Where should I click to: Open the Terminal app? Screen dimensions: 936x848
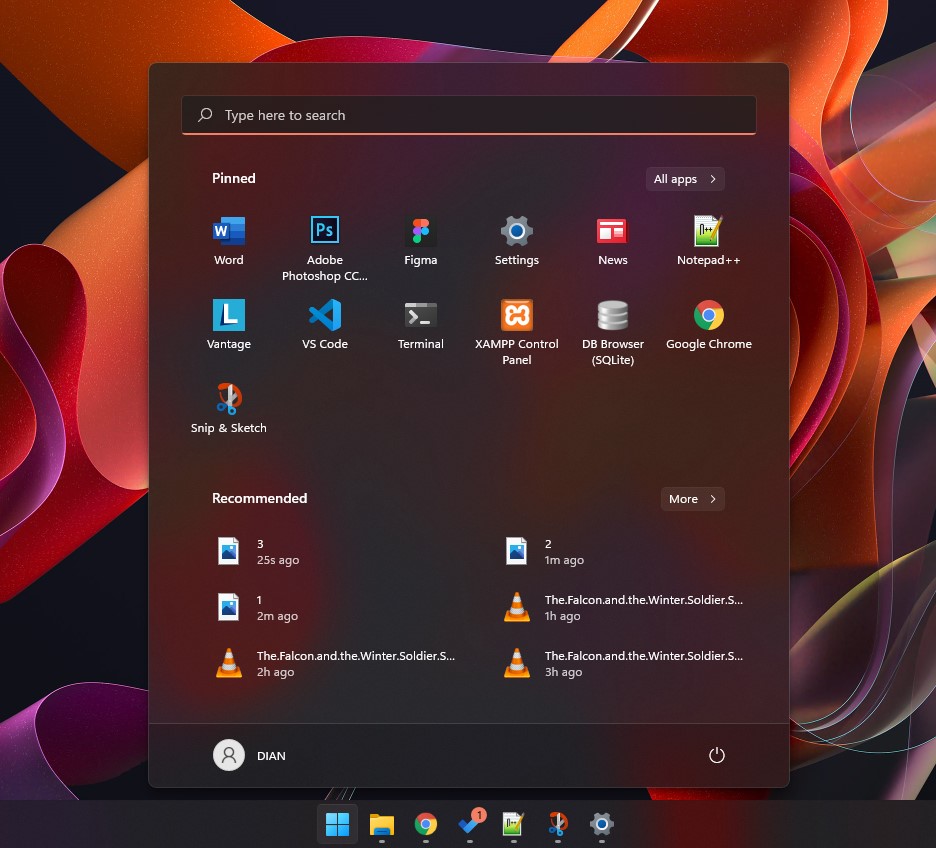tap(420, 324)
